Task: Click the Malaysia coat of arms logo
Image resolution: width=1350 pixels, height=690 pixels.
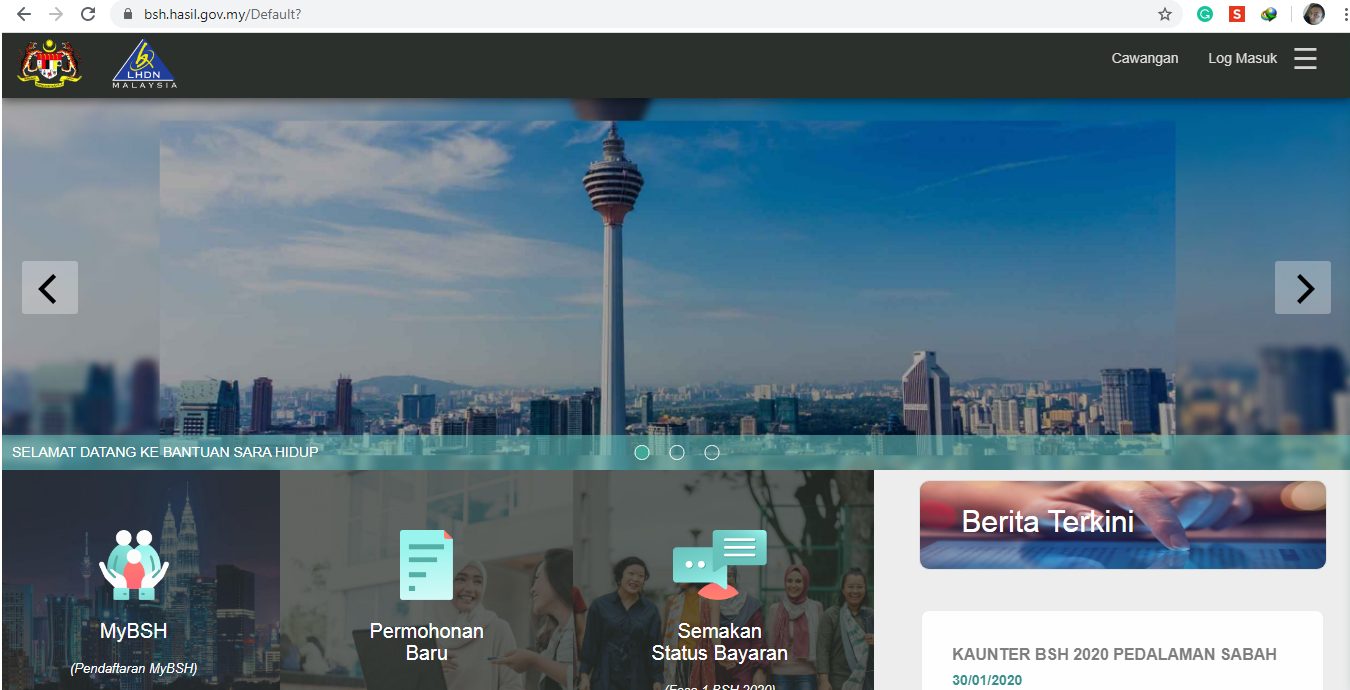Action: tap(50, 65)
